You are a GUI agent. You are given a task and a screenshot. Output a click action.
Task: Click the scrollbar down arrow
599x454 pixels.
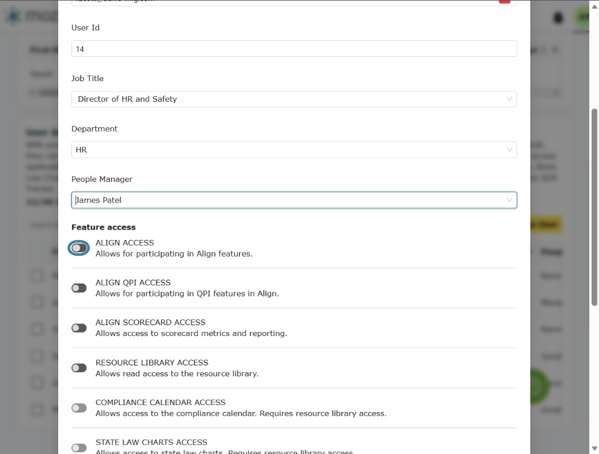[594, 448]
